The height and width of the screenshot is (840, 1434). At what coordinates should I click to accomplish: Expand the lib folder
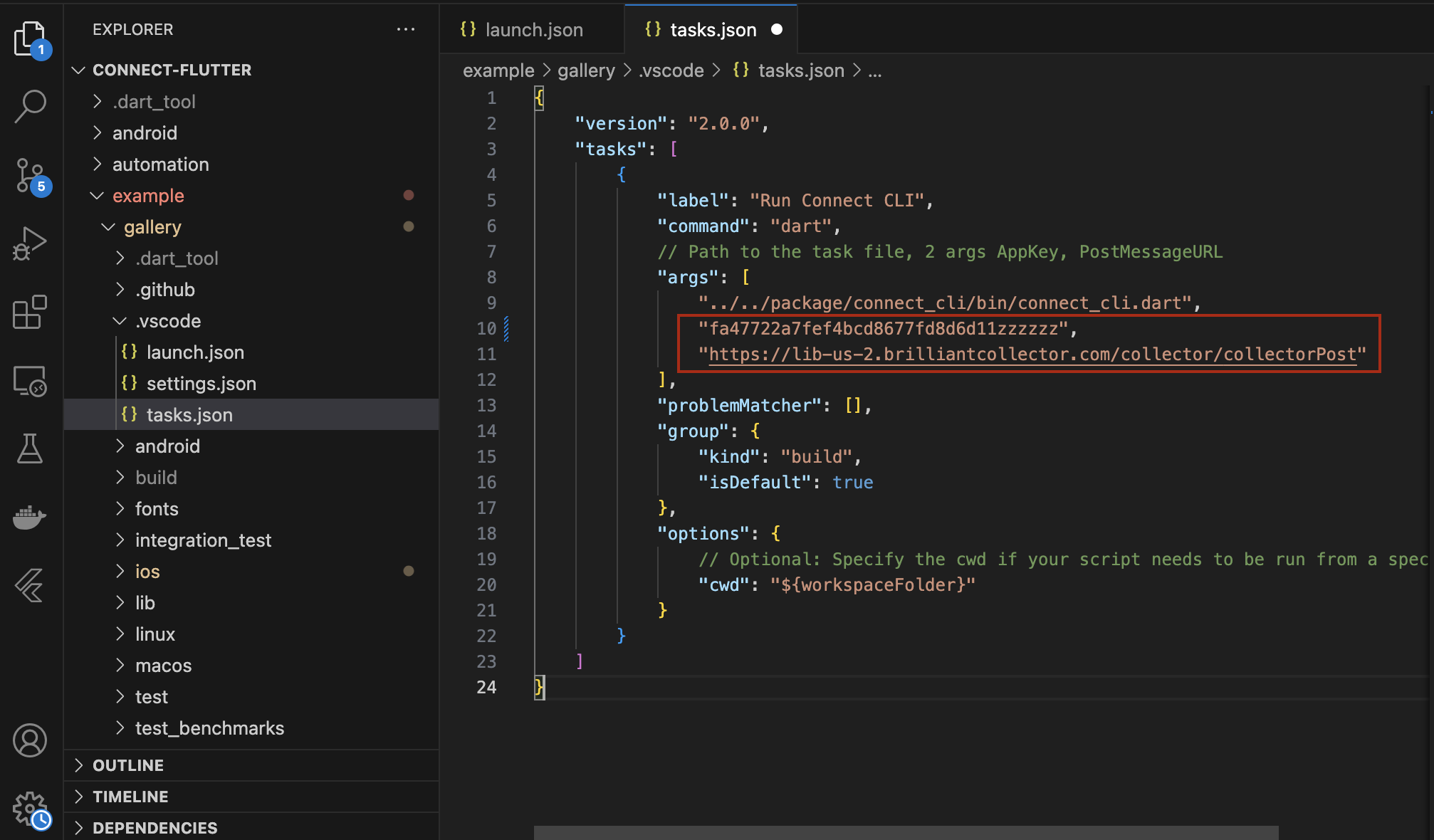[x=251, y=602]
